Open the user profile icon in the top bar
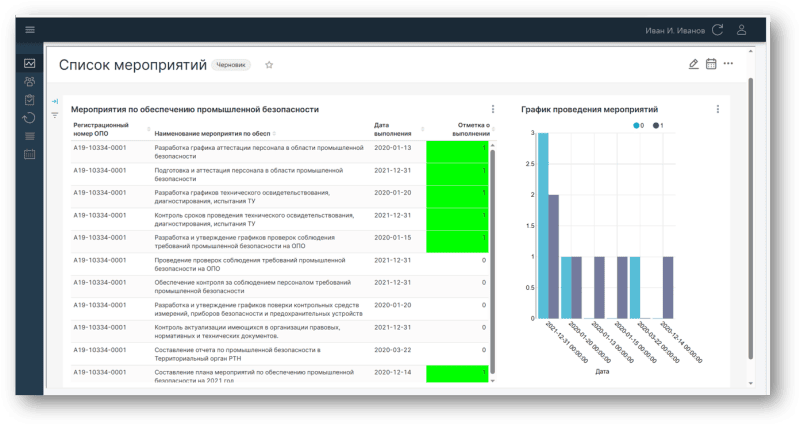The image size is (800, 425). click(x=741, y=30)
